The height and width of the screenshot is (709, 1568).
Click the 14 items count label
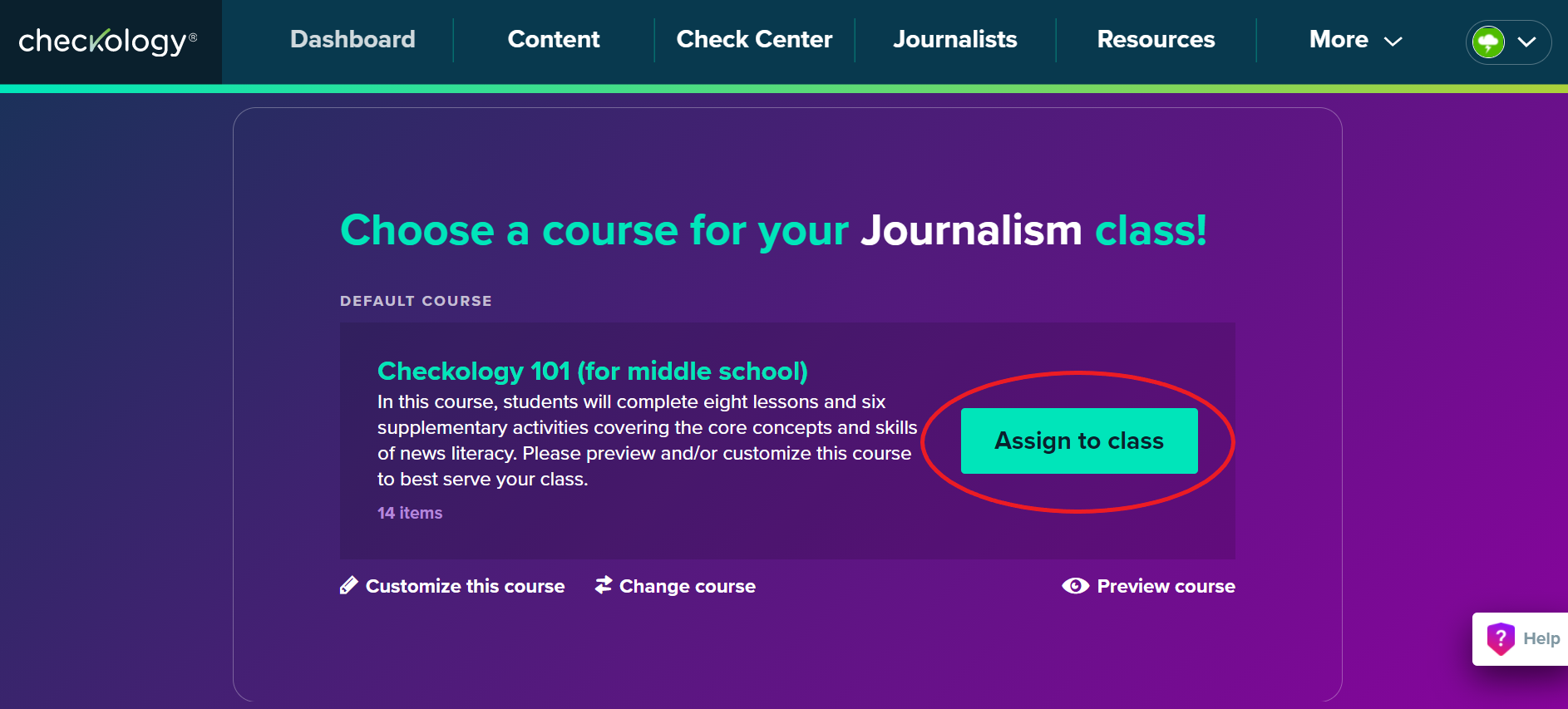410,513
